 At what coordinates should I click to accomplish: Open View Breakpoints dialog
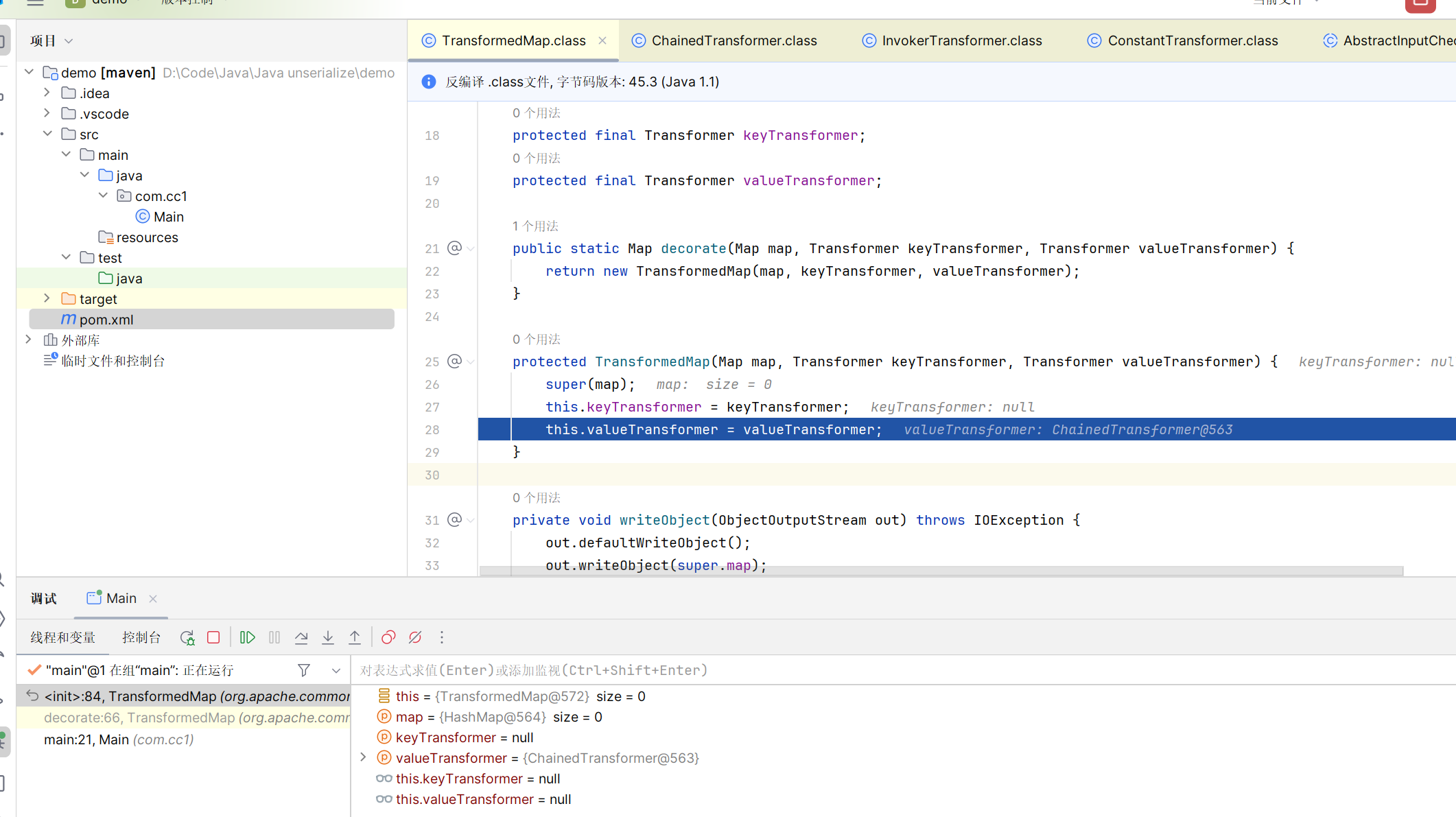[388, 637]
